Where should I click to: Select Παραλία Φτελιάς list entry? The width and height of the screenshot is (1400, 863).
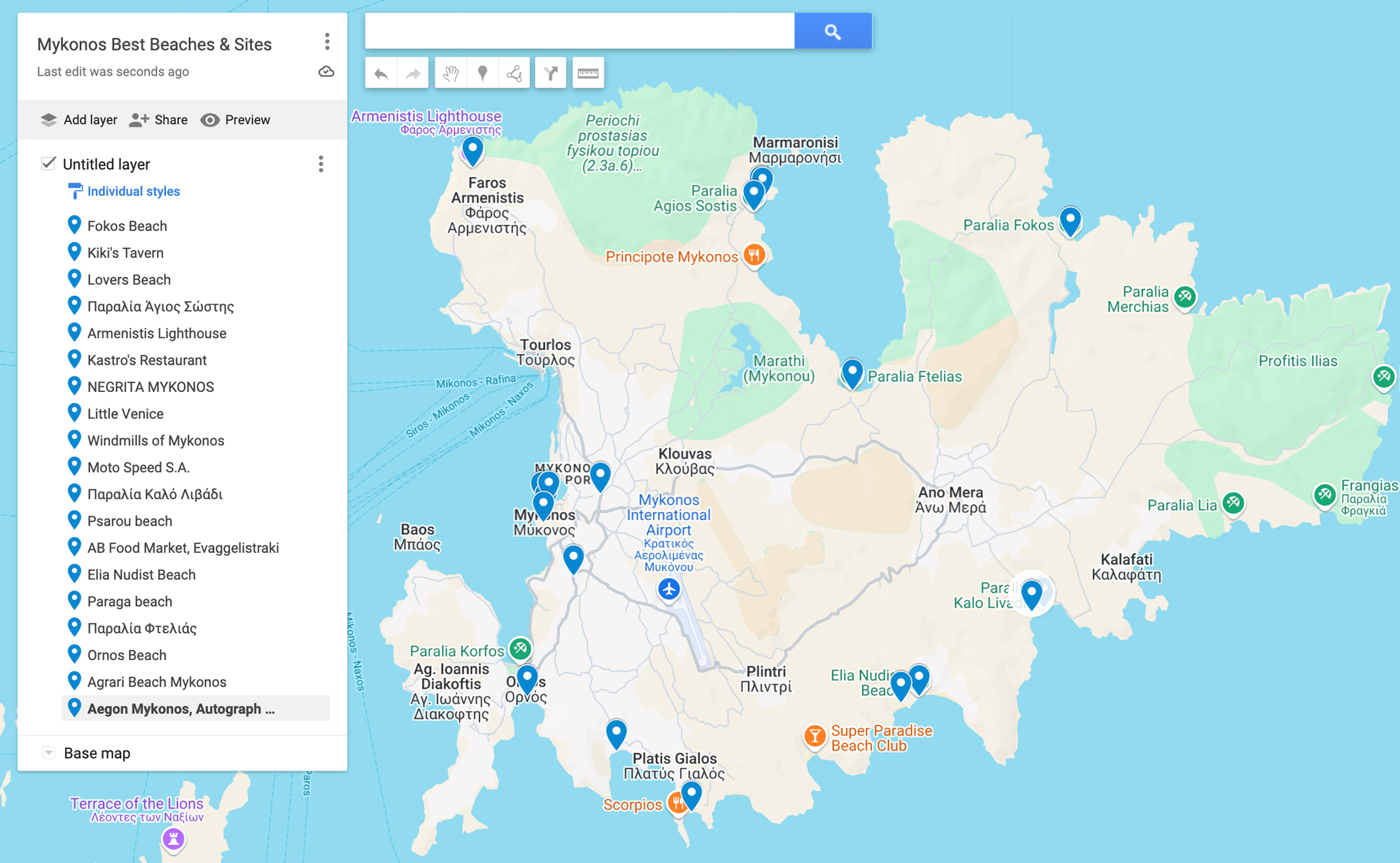click(196, 629)
